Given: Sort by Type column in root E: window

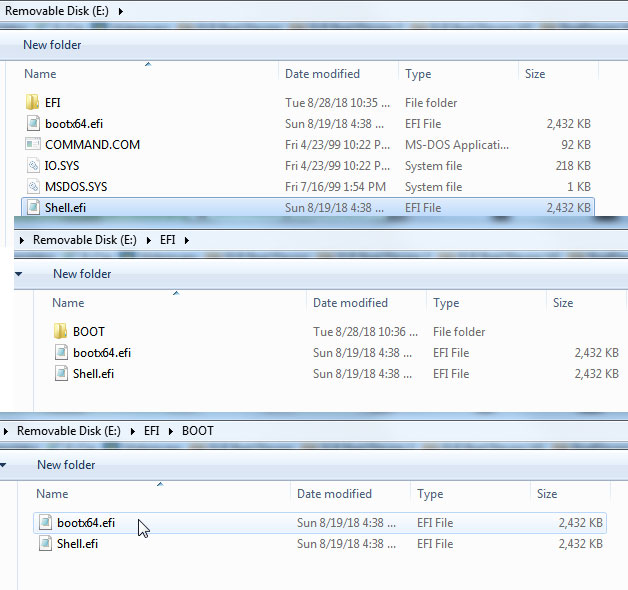Looking at the screenshot, I should [418, 74].
